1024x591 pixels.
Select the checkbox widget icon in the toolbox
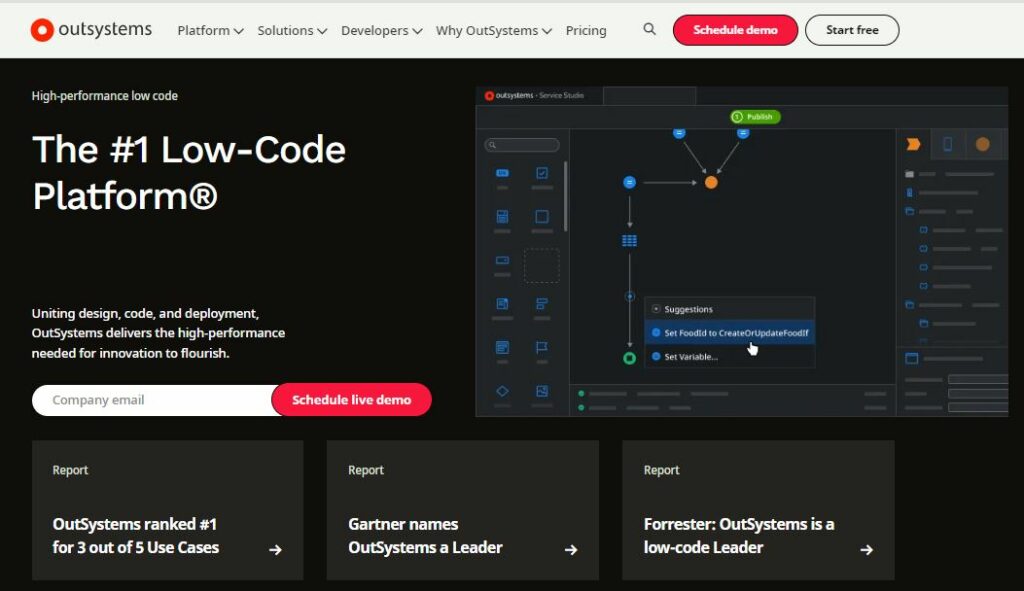tap(541, 173)
